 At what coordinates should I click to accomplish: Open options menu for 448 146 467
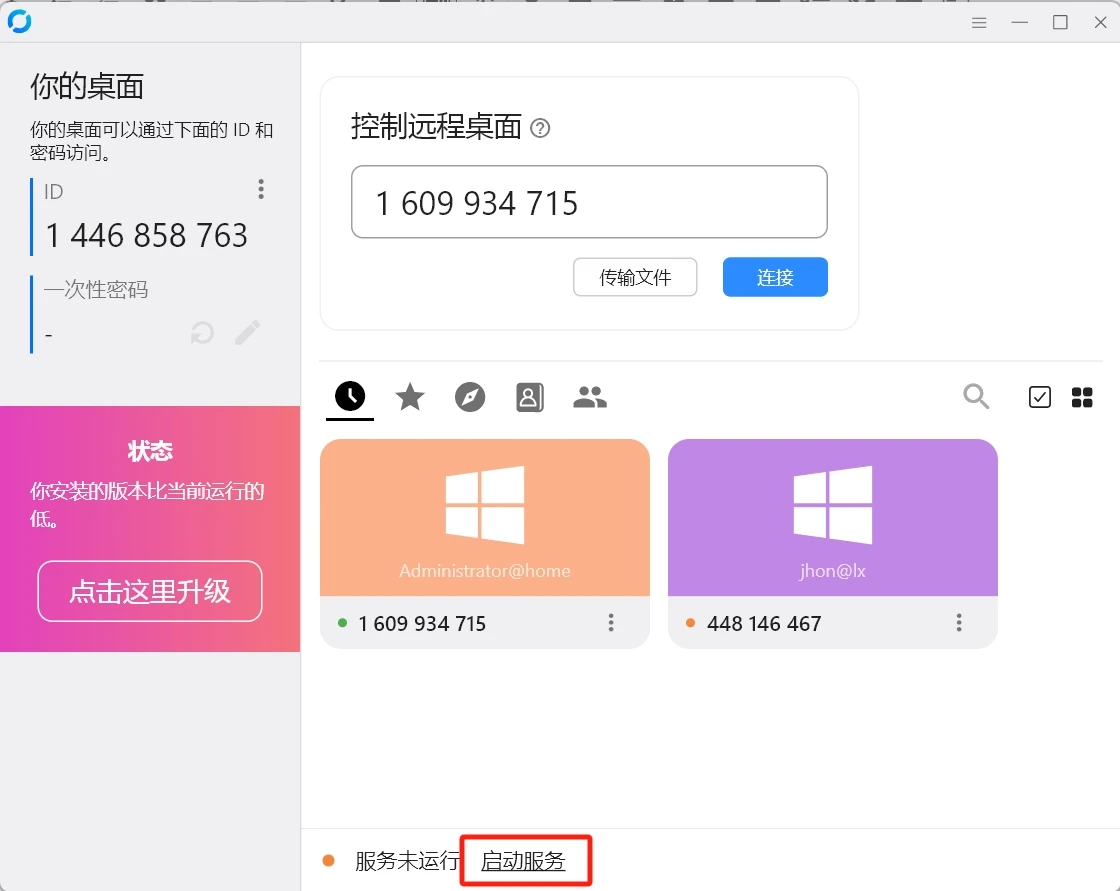tap(958, 623)
